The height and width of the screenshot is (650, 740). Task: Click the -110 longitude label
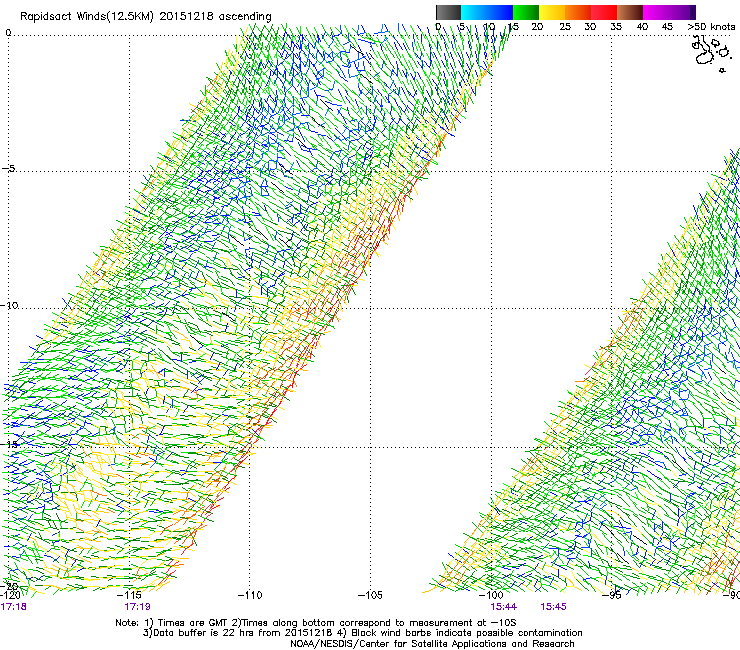point(250,595)
